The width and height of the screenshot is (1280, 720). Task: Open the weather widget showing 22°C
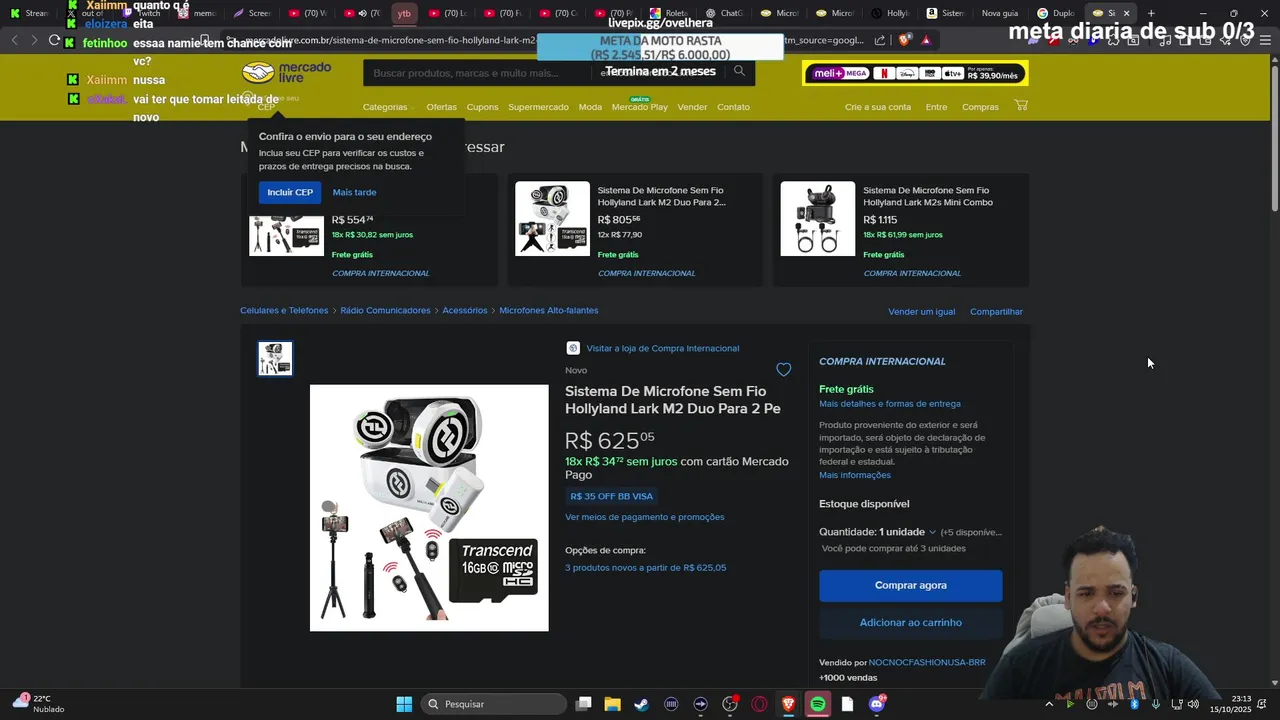pyautogui.click(x=37, y=704)
